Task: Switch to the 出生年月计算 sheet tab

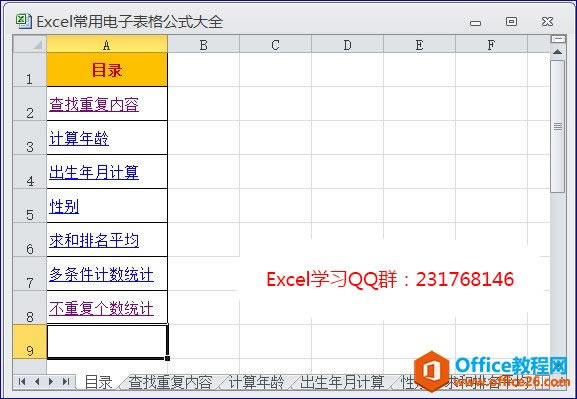Action: tap(342, 382)
